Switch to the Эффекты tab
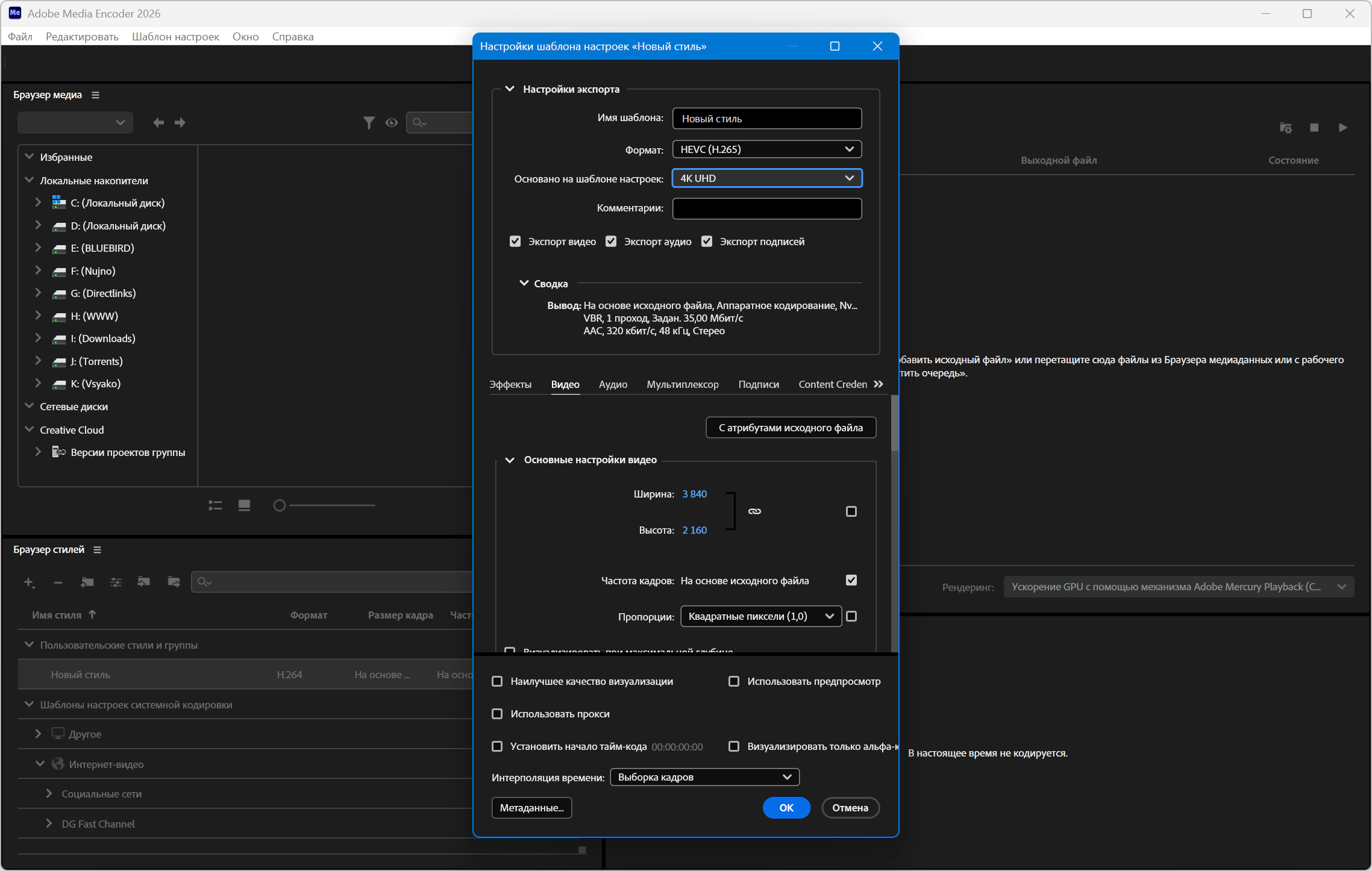Screen dimensions: 1372x871 (510, 384)
